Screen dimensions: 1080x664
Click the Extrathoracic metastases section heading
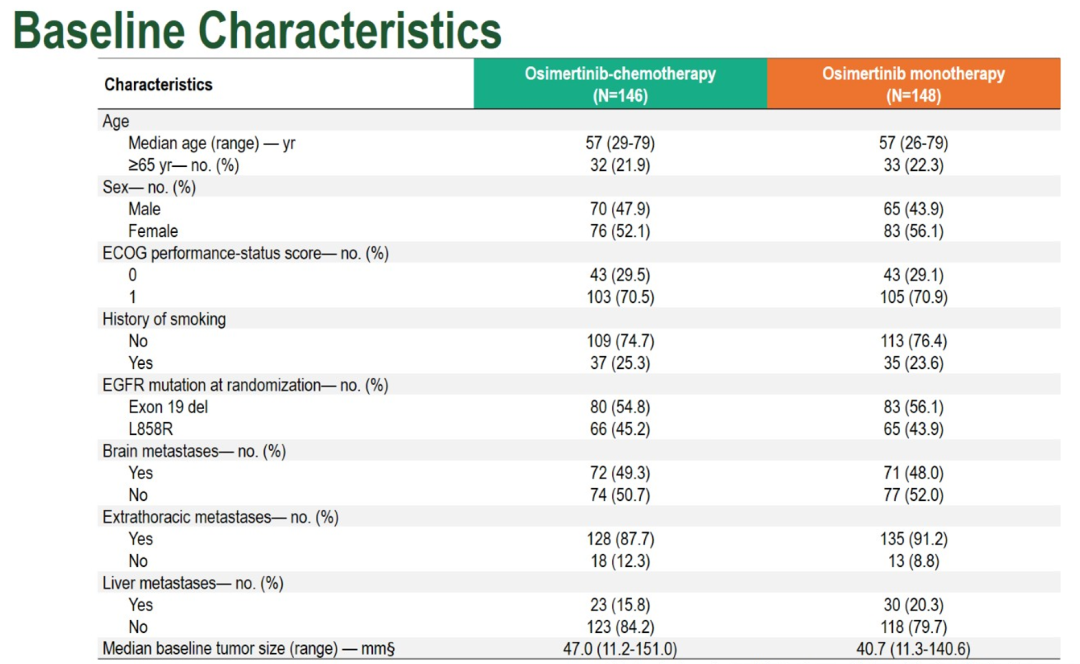pos(220,517)
